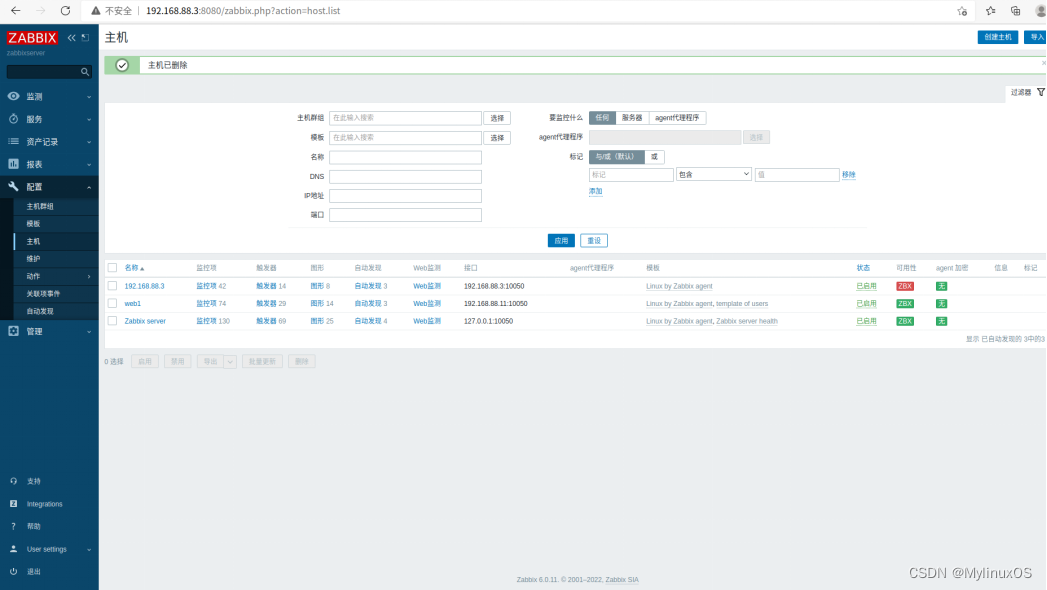Open 主机群组 in sidebar
This screenshot has height=590, width=1047.
click(x=40, y=206)
